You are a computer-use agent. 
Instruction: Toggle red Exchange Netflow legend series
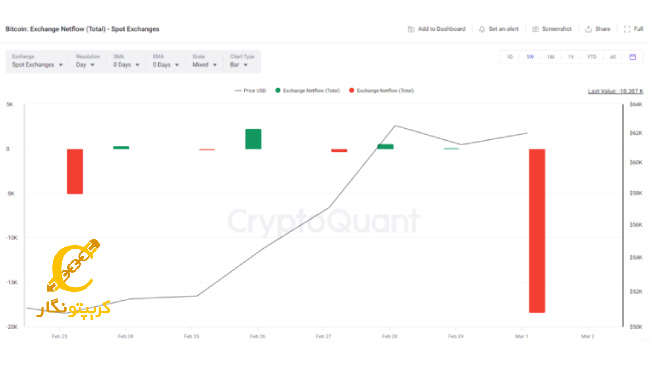[381, 90]
